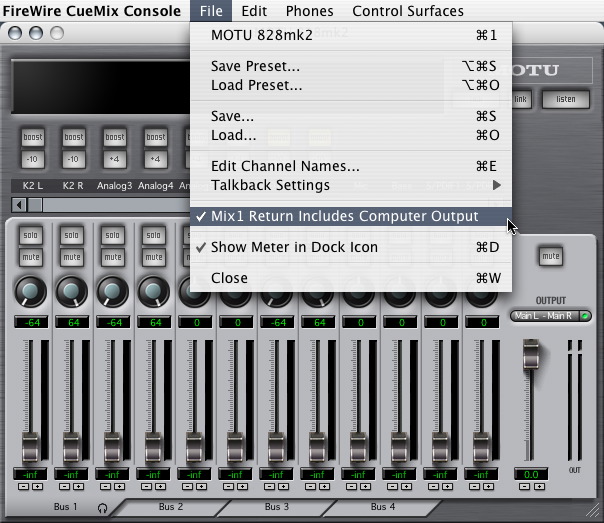This screenshot has height=523, width=604.
Task: Choose Load... from File menu
Action: pyautogui.click(x=351, y=135)
